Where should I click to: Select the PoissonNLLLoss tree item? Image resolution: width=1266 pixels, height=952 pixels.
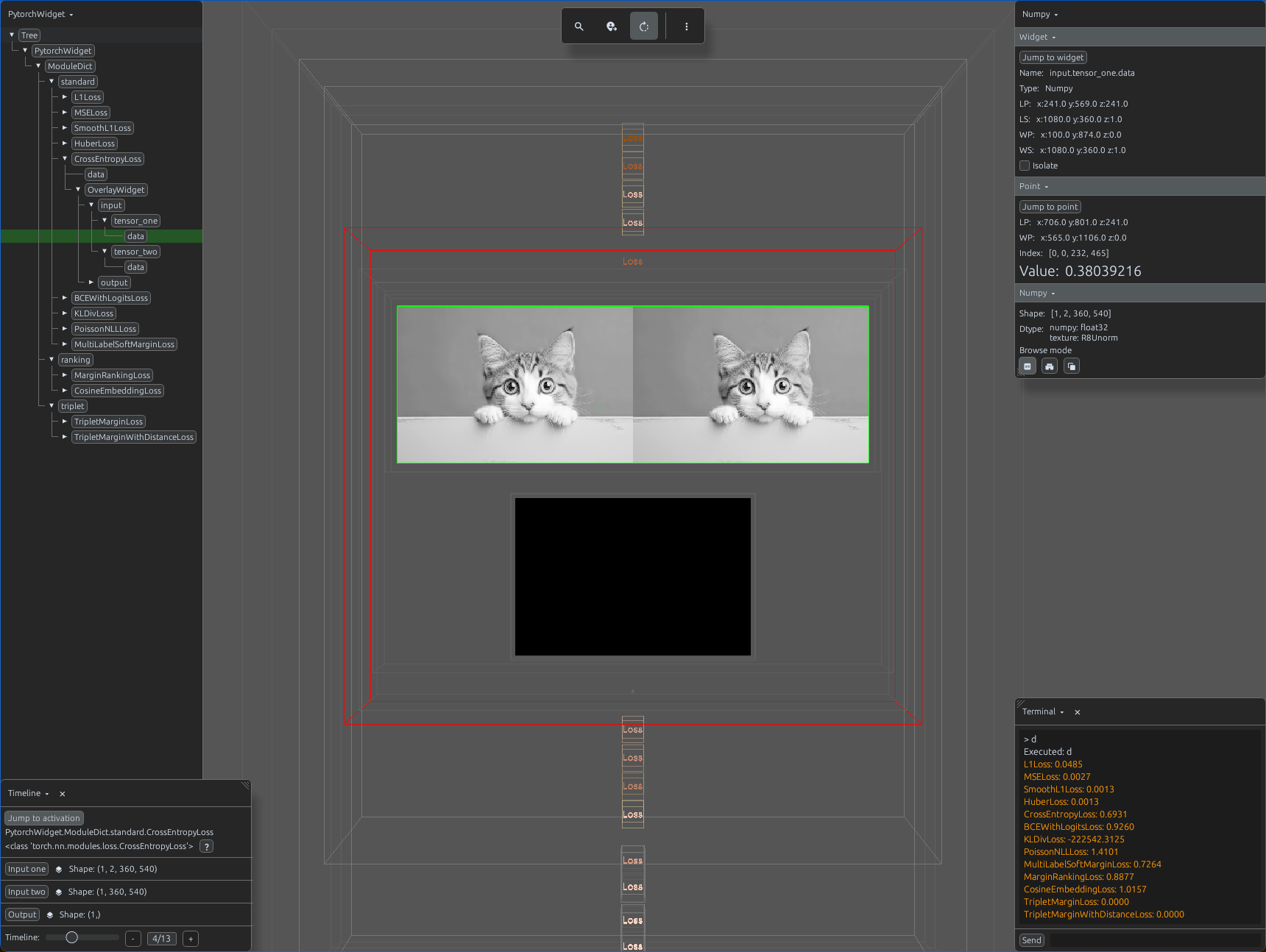105,329
